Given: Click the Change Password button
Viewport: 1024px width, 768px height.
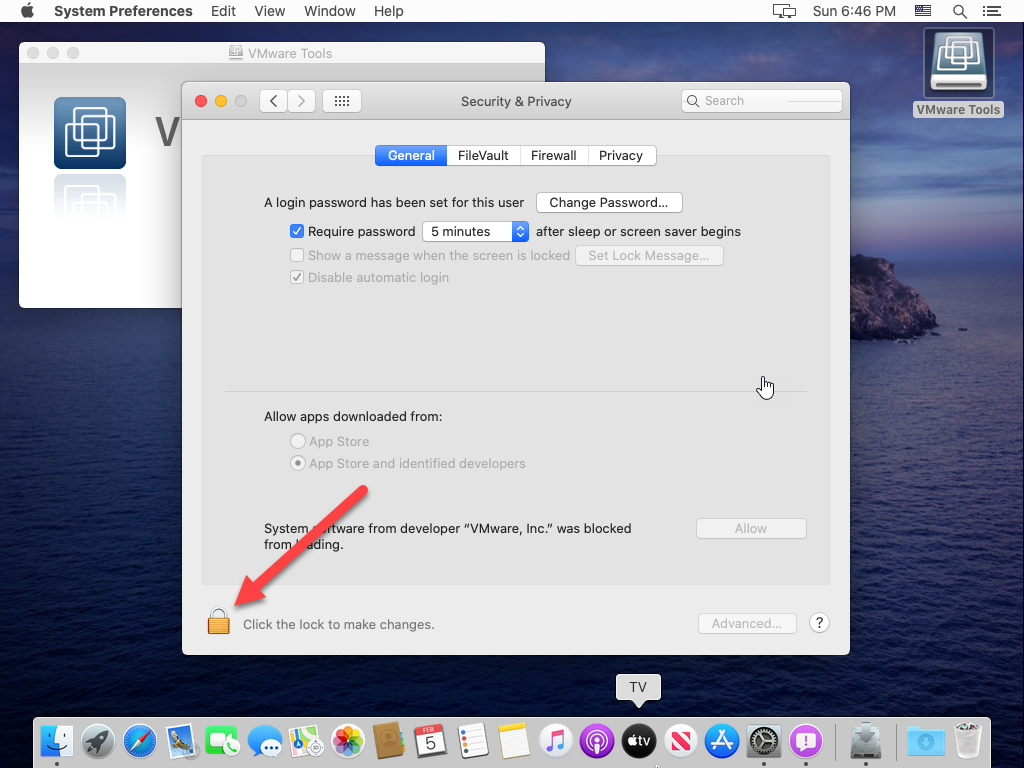Looking at the screenshot, I should tap(609, 202).
